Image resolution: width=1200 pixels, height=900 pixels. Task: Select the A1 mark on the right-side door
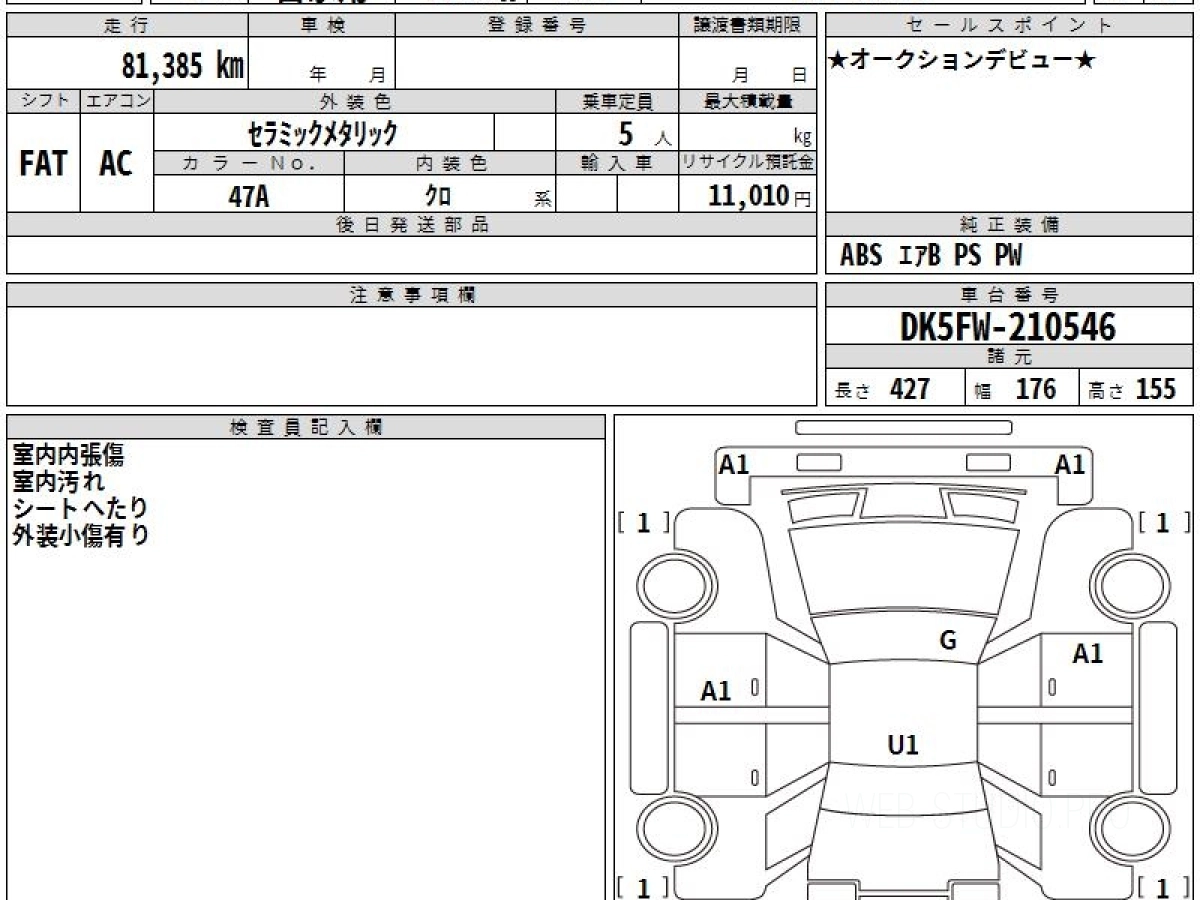(1088, 654)
